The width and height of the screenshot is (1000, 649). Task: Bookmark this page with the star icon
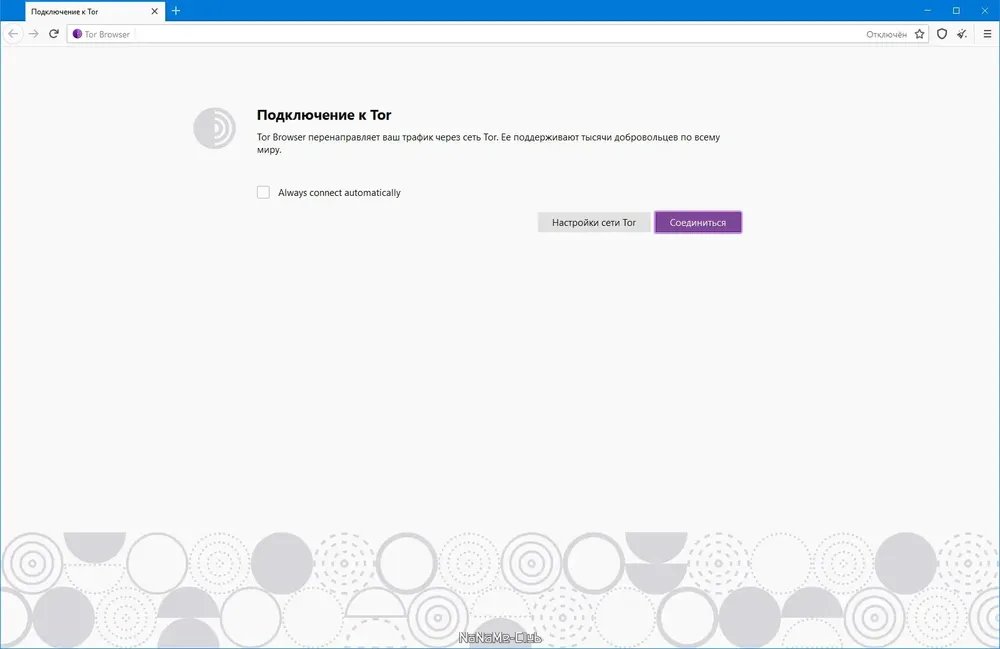919,34
